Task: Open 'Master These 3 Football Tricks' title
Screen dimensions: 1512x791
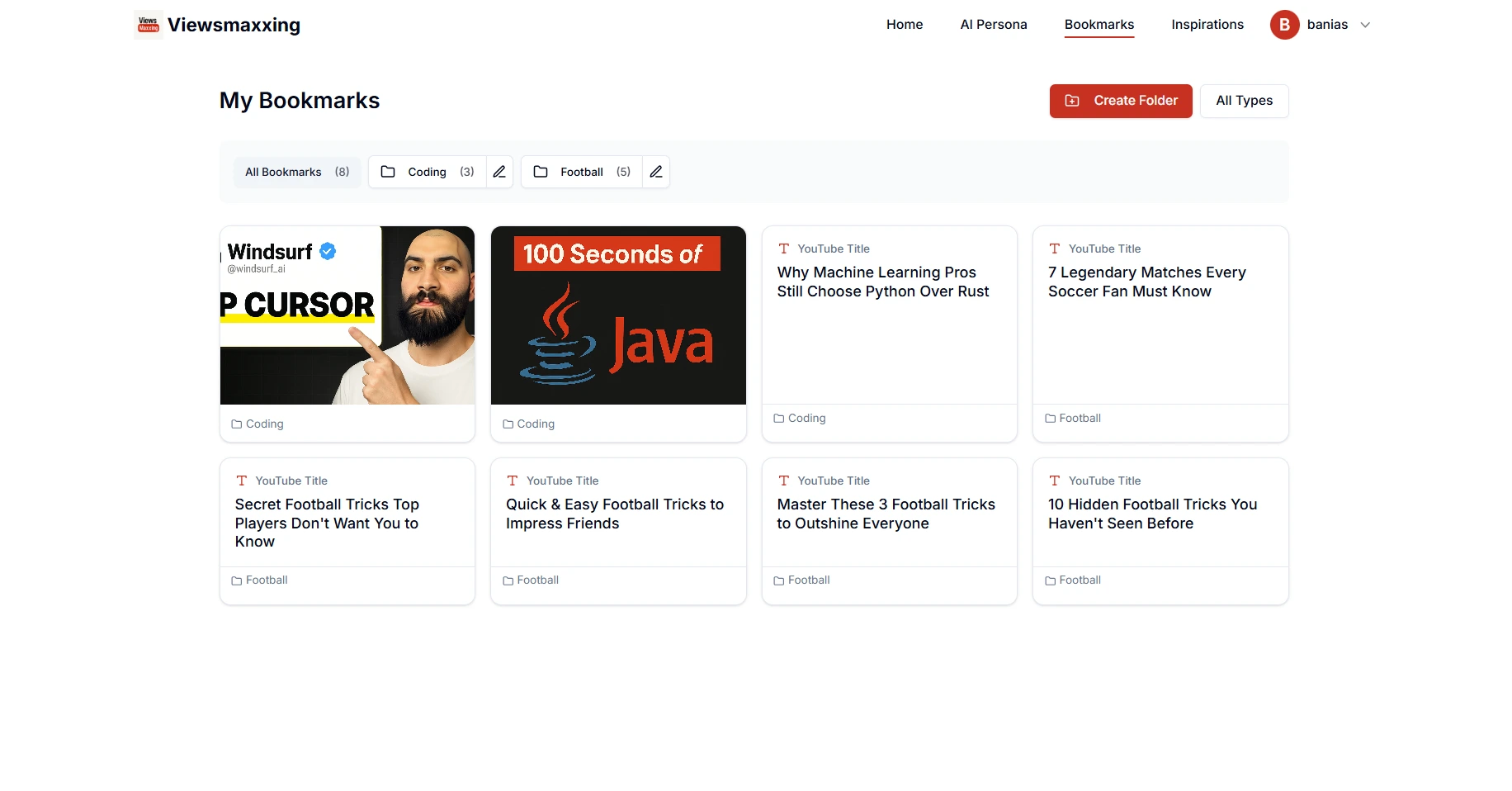Action: (886, 514)
